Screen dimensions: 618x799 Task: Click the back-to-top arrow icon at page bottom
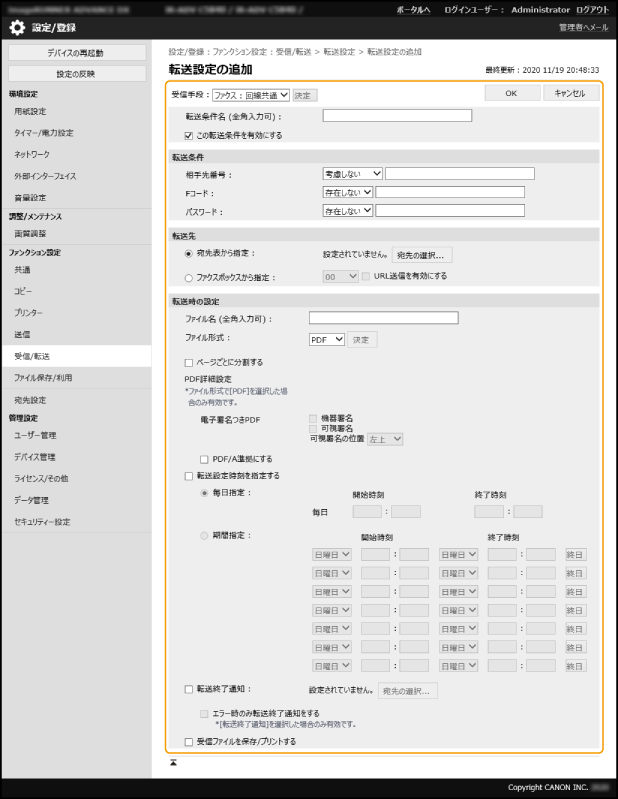pos(173,762)
